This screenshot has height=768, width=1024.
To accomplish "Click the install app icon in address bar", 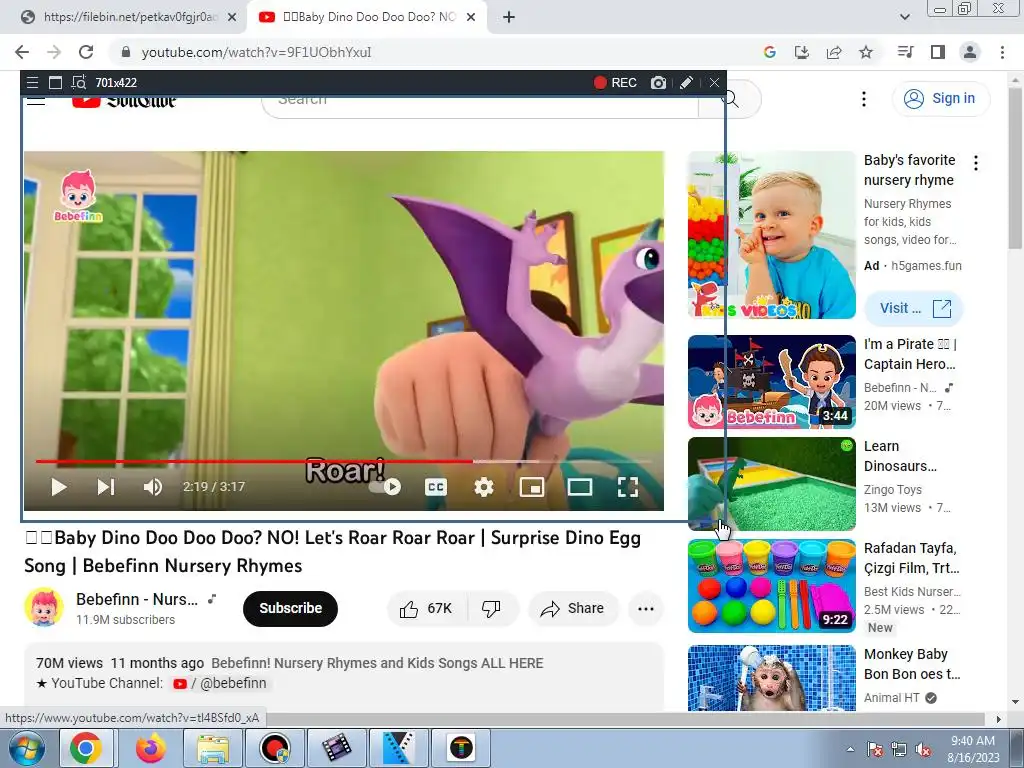I will pos(802,52).
